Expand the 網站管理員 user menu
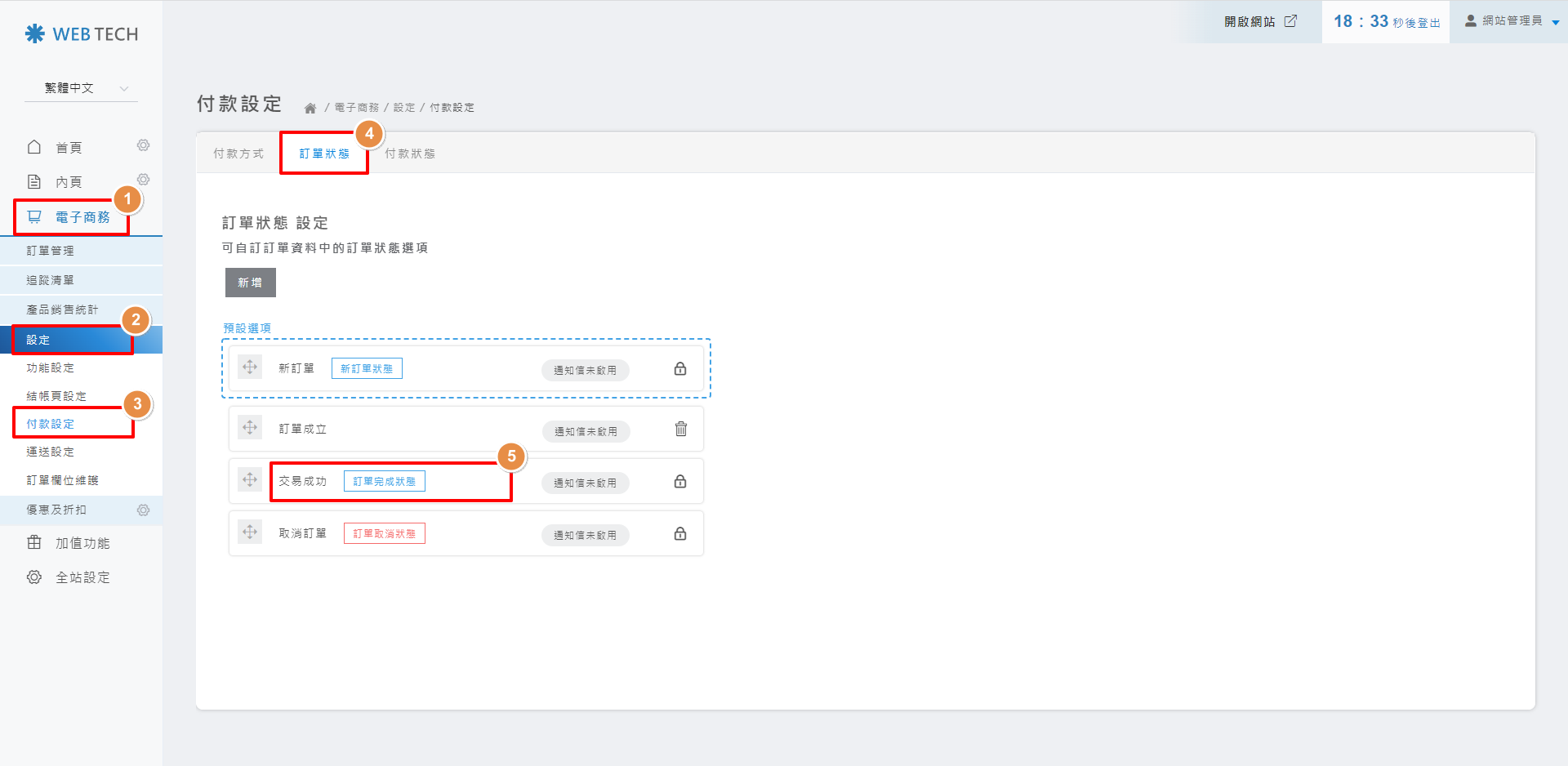Screen dimensions: 1568x766 point(1512,21)
